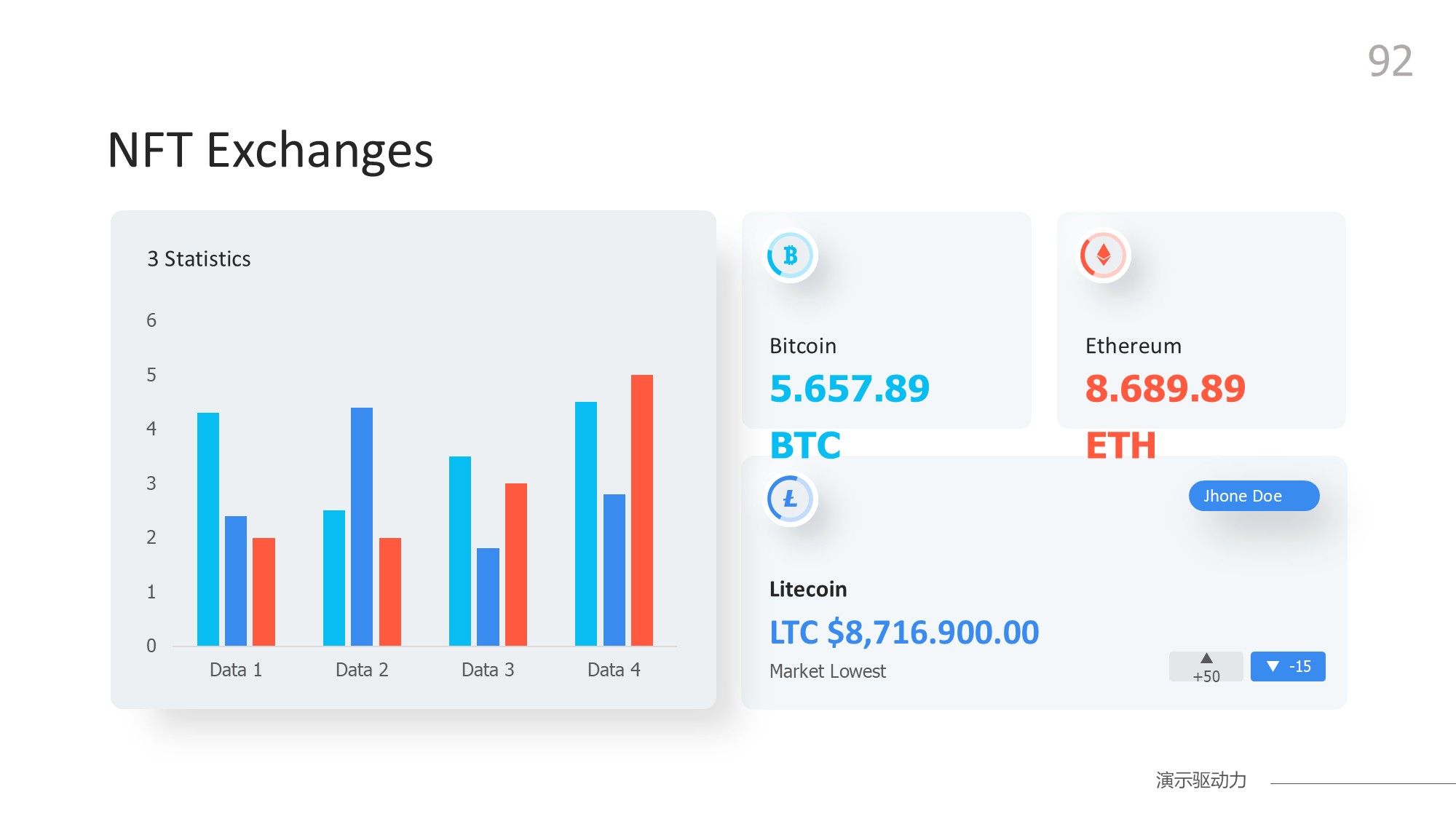Image resolution: width=1456 pixels, height=819 pixels.
Task: Click the cyan Data 1 bar
Action: tap(208, 529)
